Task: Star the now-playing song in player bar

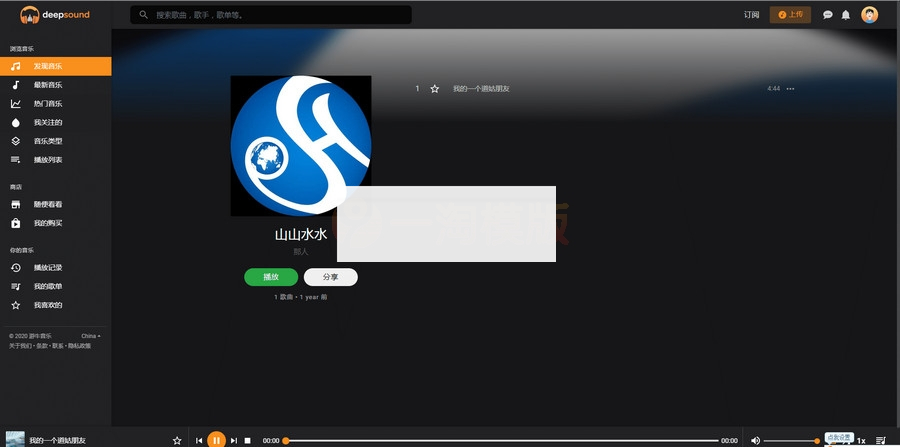Action: pos(177,440)
